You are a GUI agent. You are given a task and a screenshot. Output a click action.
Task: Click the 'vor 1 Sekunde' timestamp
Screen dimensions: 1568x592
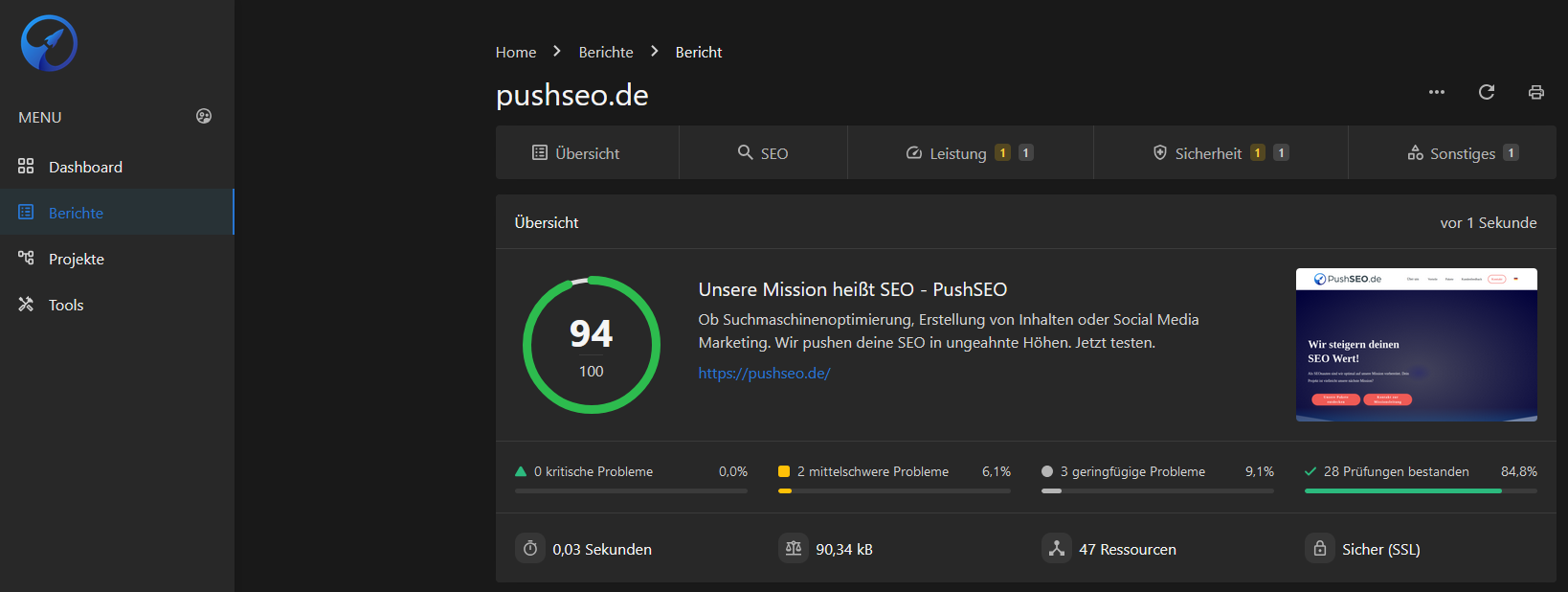(1489, 222)
